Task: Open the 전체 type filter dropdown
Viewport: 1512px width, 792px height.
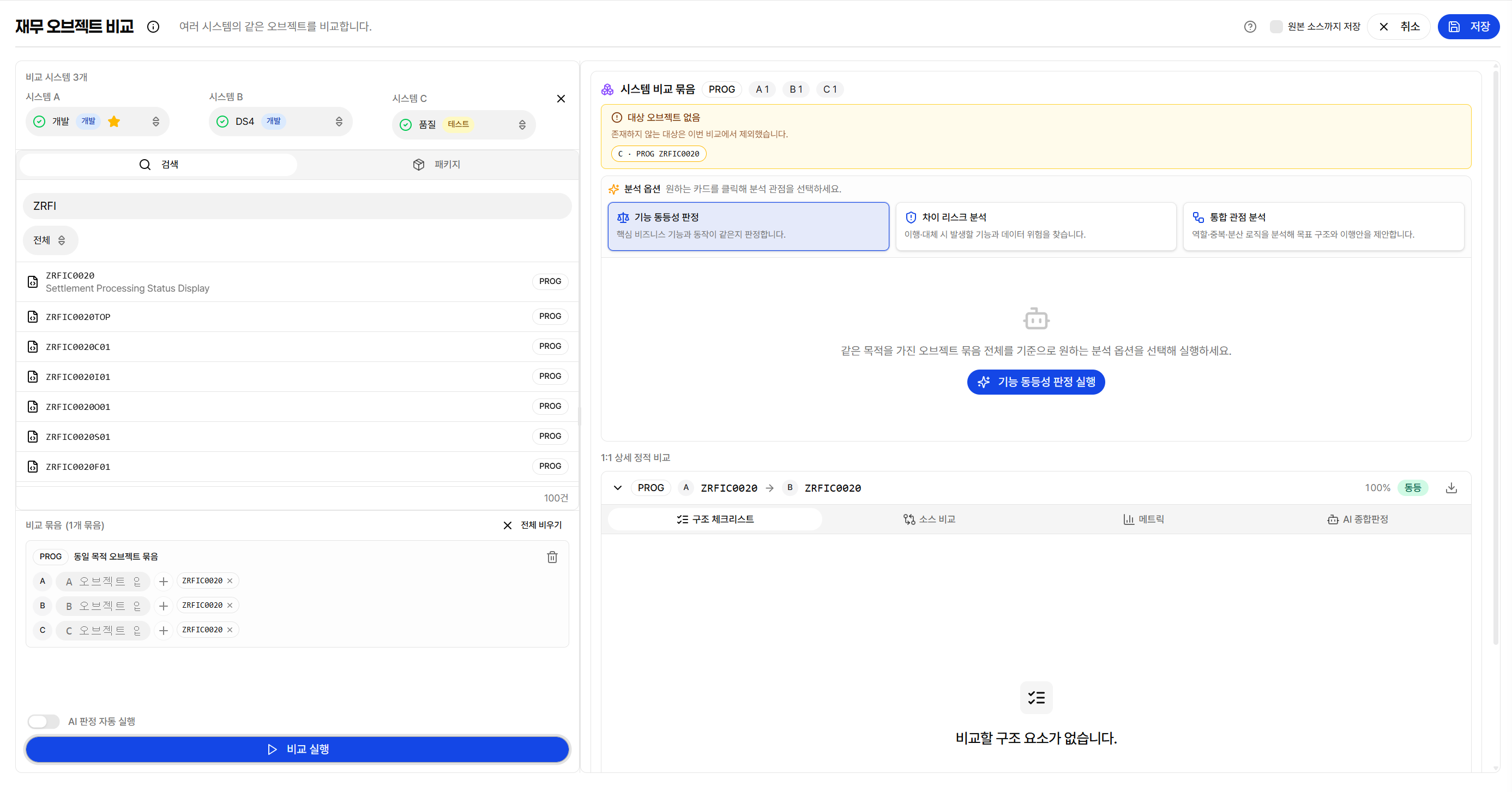Action: [50, 240]
